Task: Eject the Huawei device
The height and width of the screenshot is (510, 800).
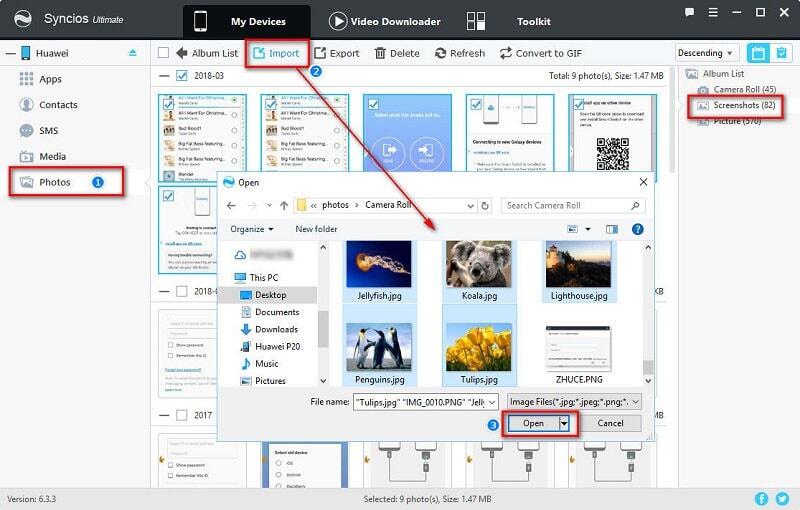Action: [133, 53]
